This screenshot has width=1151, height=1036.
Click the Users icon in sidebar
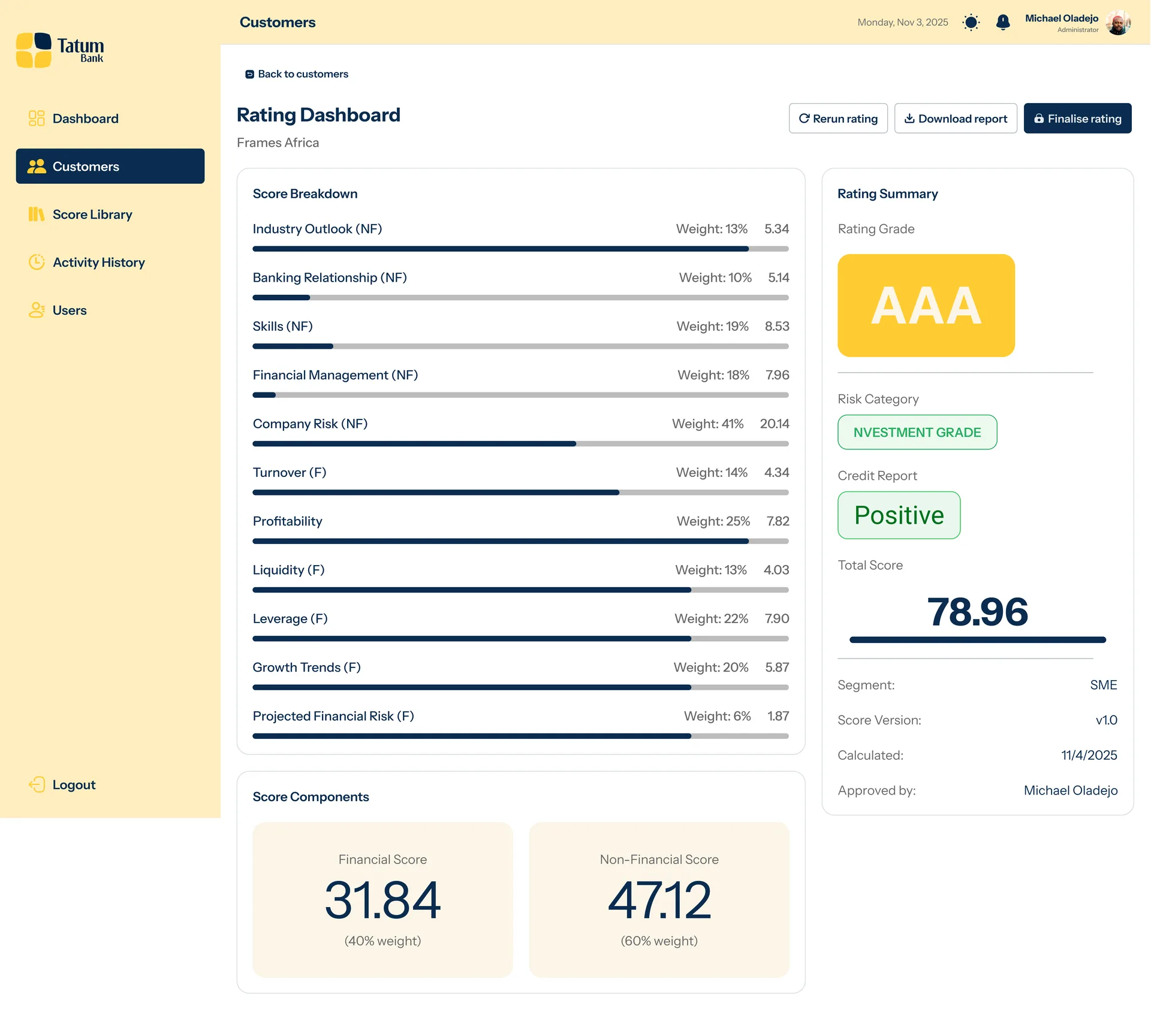click(37, 310)
